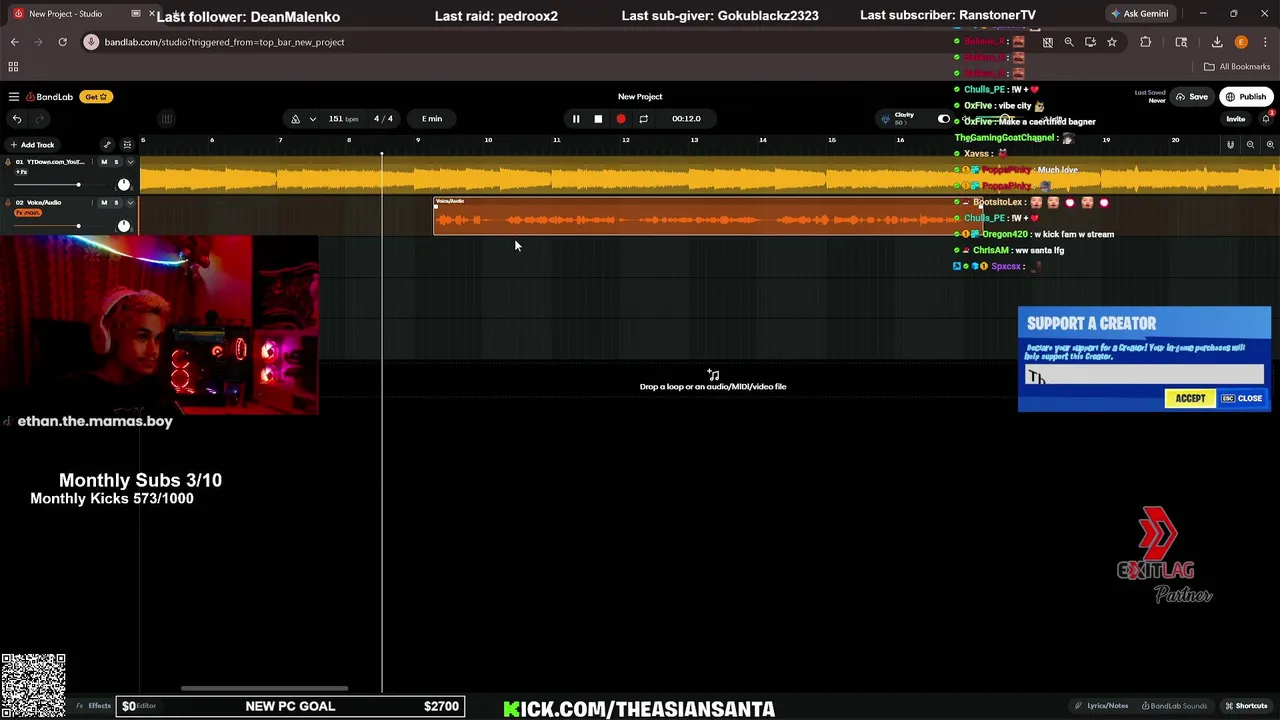Image resolution: width=1280 pixels, height=720 pixels.
Task: Add a new track
Action: tap(32, 145)
